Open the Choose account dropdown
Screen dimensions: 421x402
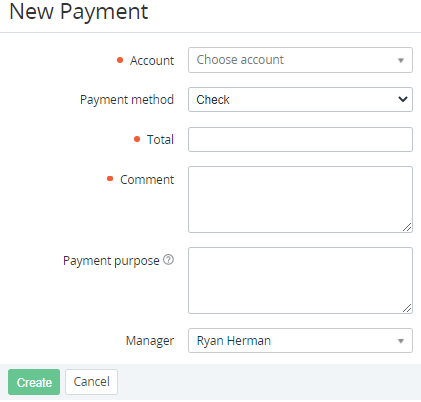click(300, 60)
